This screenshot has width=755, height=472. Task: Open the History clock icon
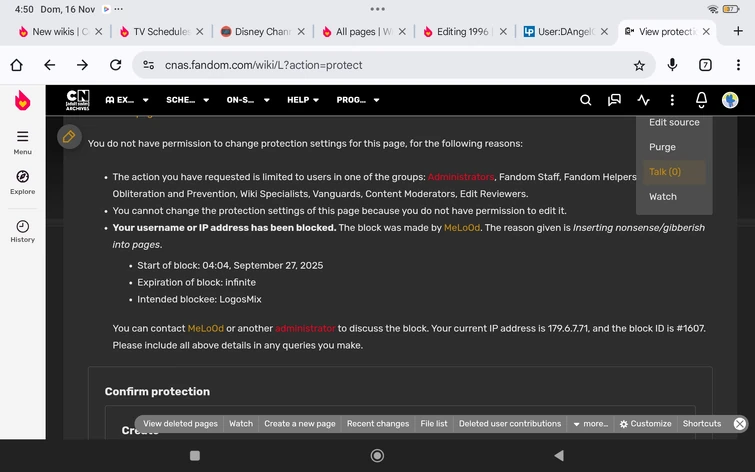coord(23,231)
